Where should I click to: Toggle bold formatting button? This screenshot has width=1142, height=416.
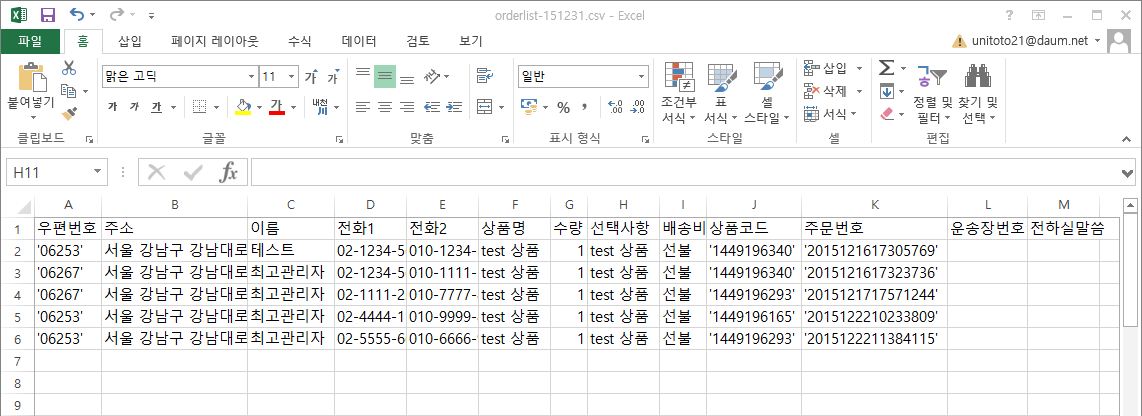tap(112, 107)
